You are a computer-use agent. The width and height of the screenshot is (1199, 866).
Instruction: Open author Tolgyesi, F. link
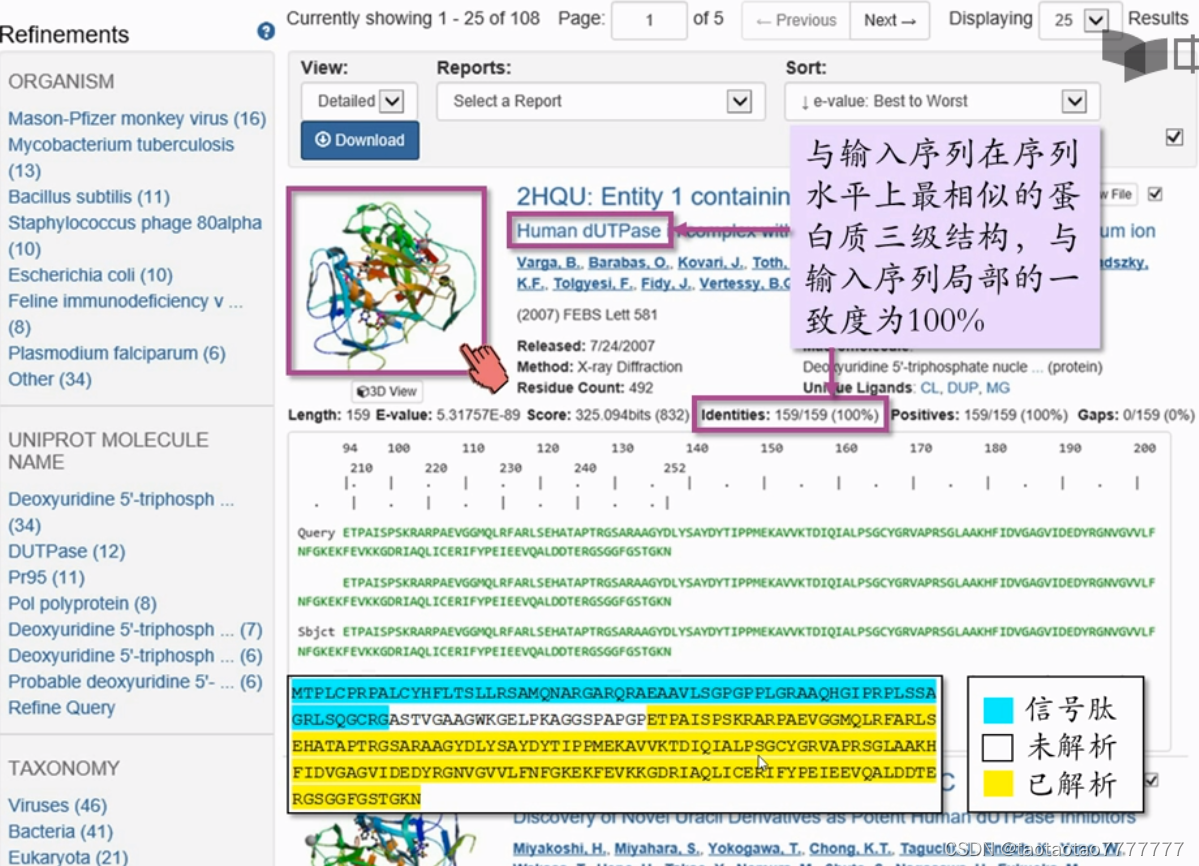click(593, 283)
